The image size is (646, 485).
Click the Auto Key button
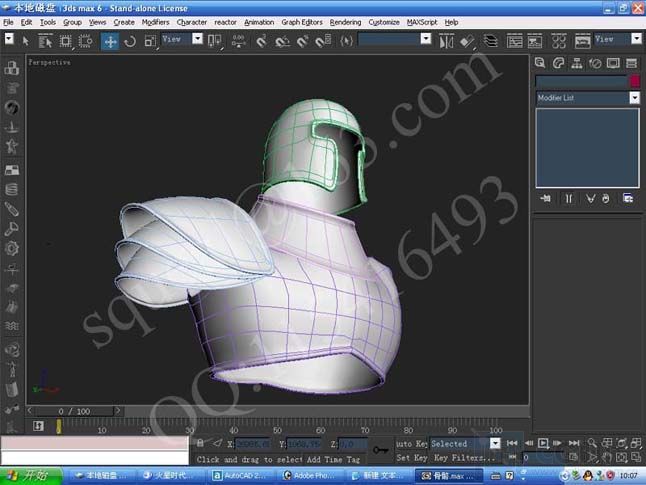pyautogui.click(x=411, y=443)
